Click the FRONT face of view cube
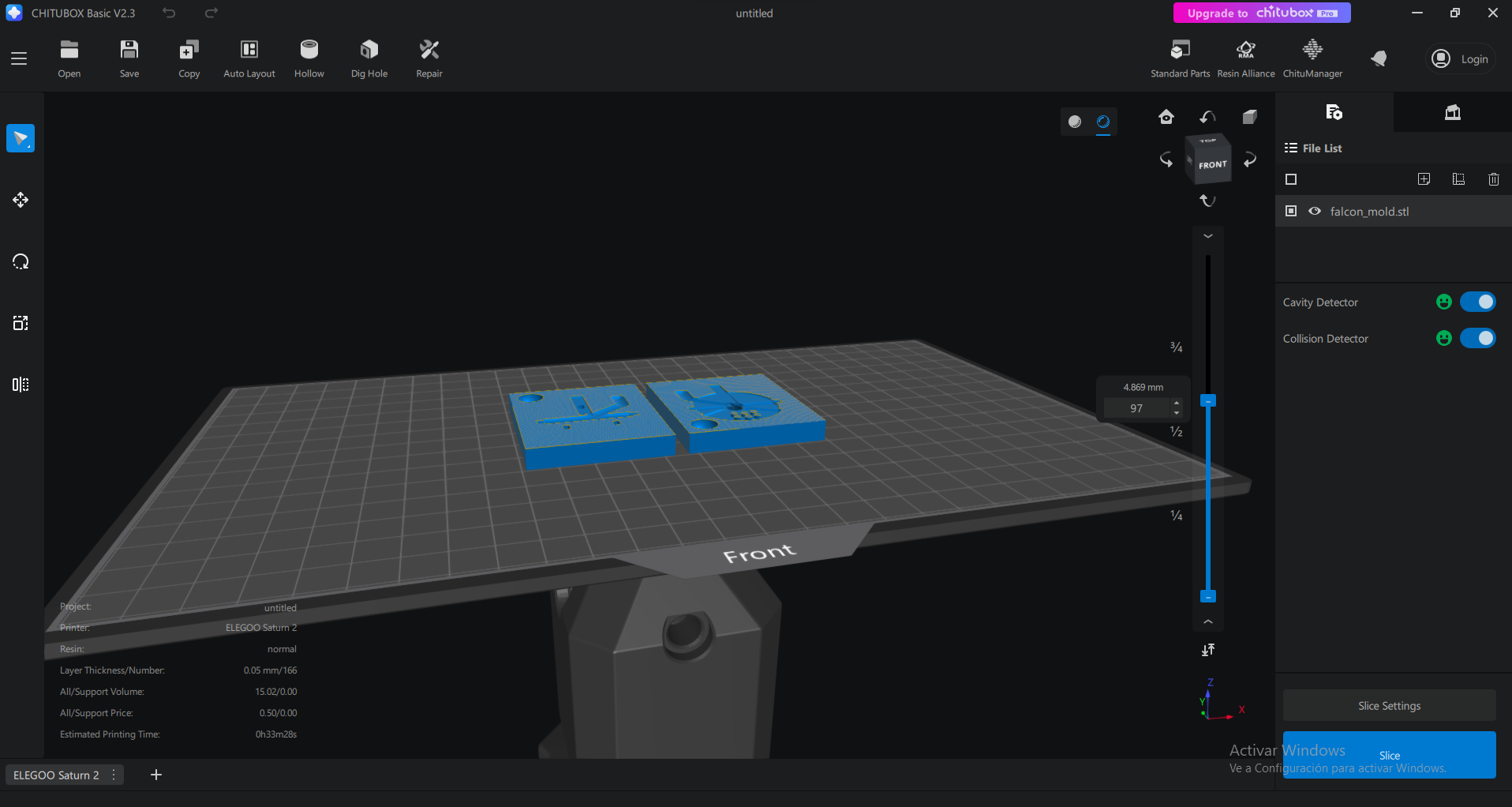 click(x=1213, y=165)
